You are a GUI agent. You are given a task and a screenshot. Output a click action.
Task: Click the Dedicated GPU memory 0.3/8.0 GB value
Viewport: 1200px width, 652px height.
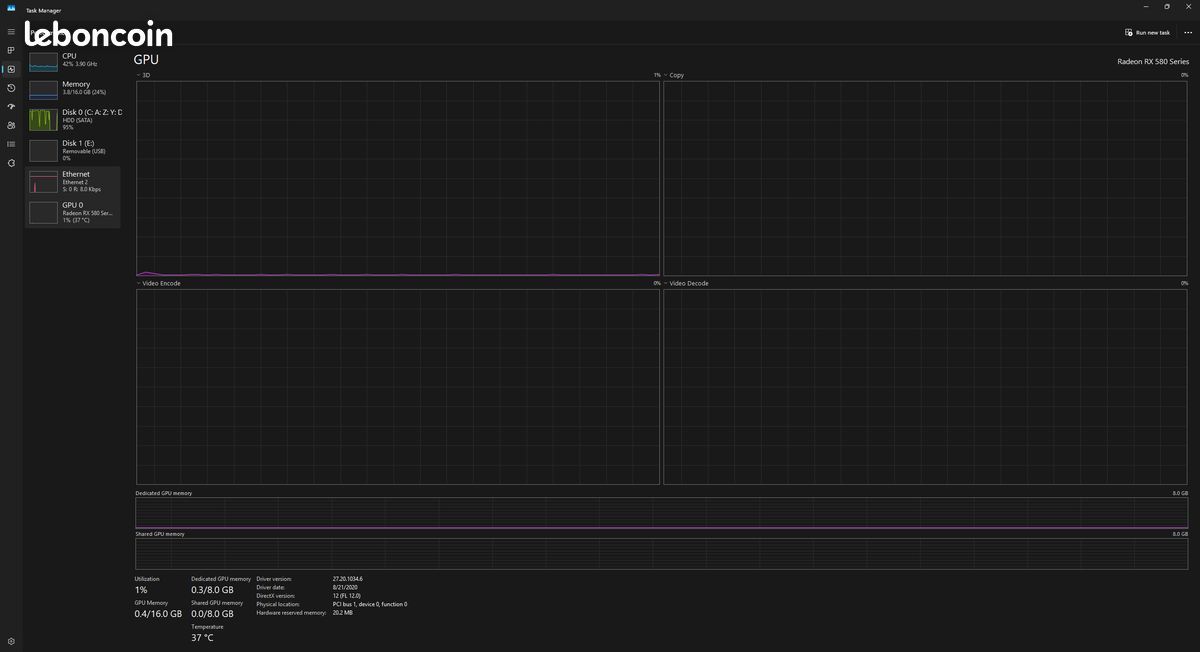[212, 590]
